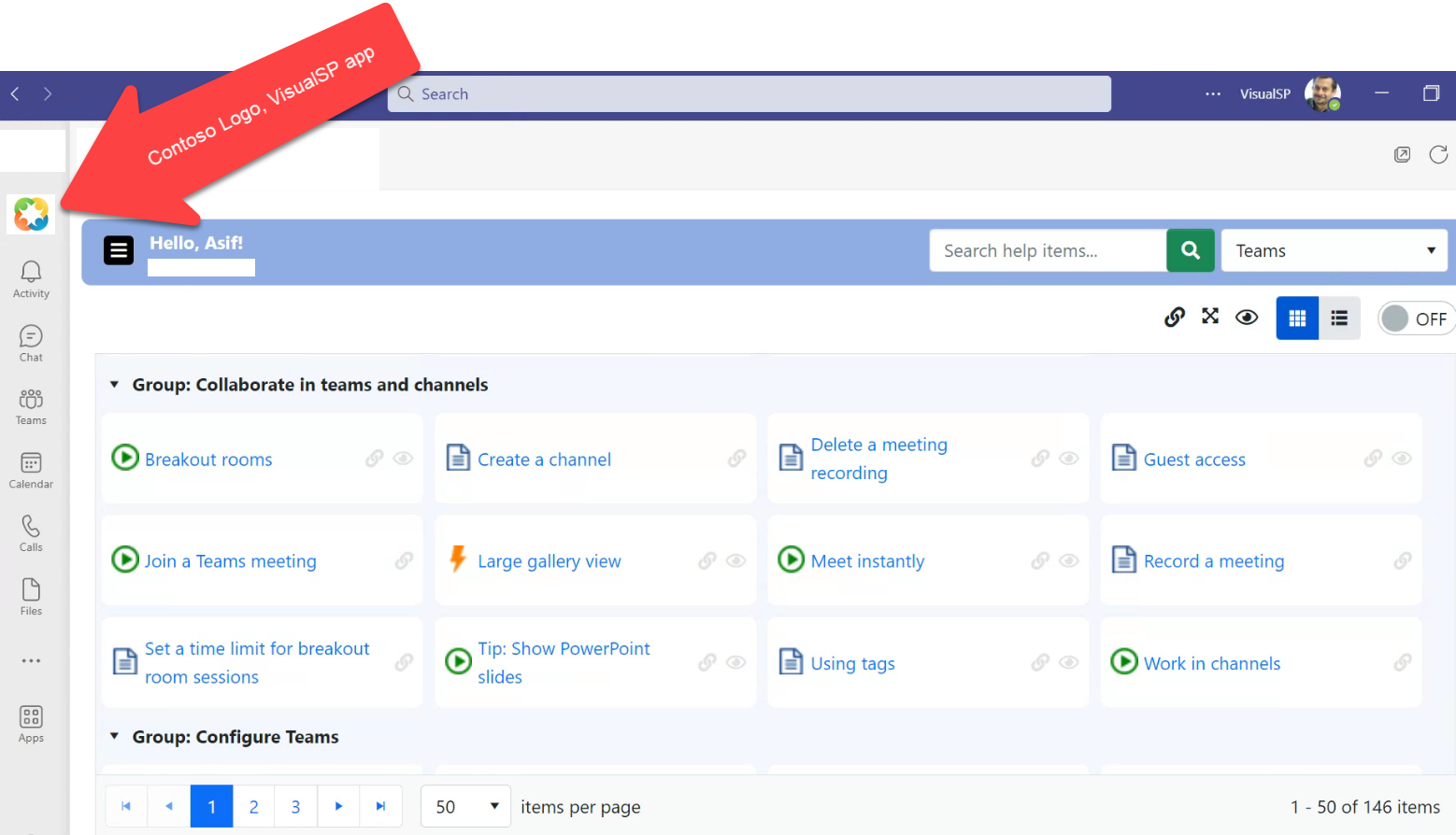Image resolution: width=1456 pixels, height=835 pixels.
Task: Open the Teams application dropdown
Action: point(1334,250)
